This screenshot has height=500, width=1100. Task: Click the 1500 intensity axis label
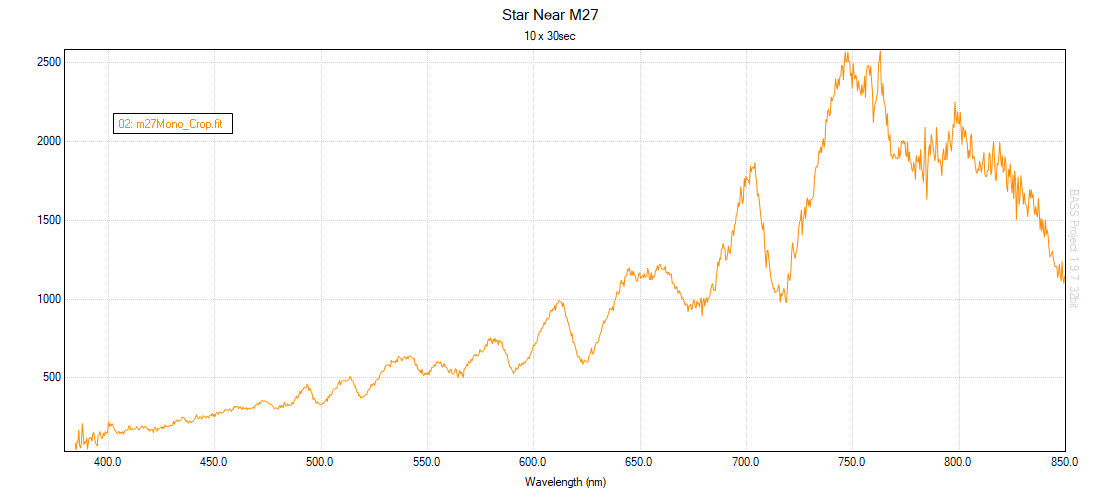click(x=51, y=220)
